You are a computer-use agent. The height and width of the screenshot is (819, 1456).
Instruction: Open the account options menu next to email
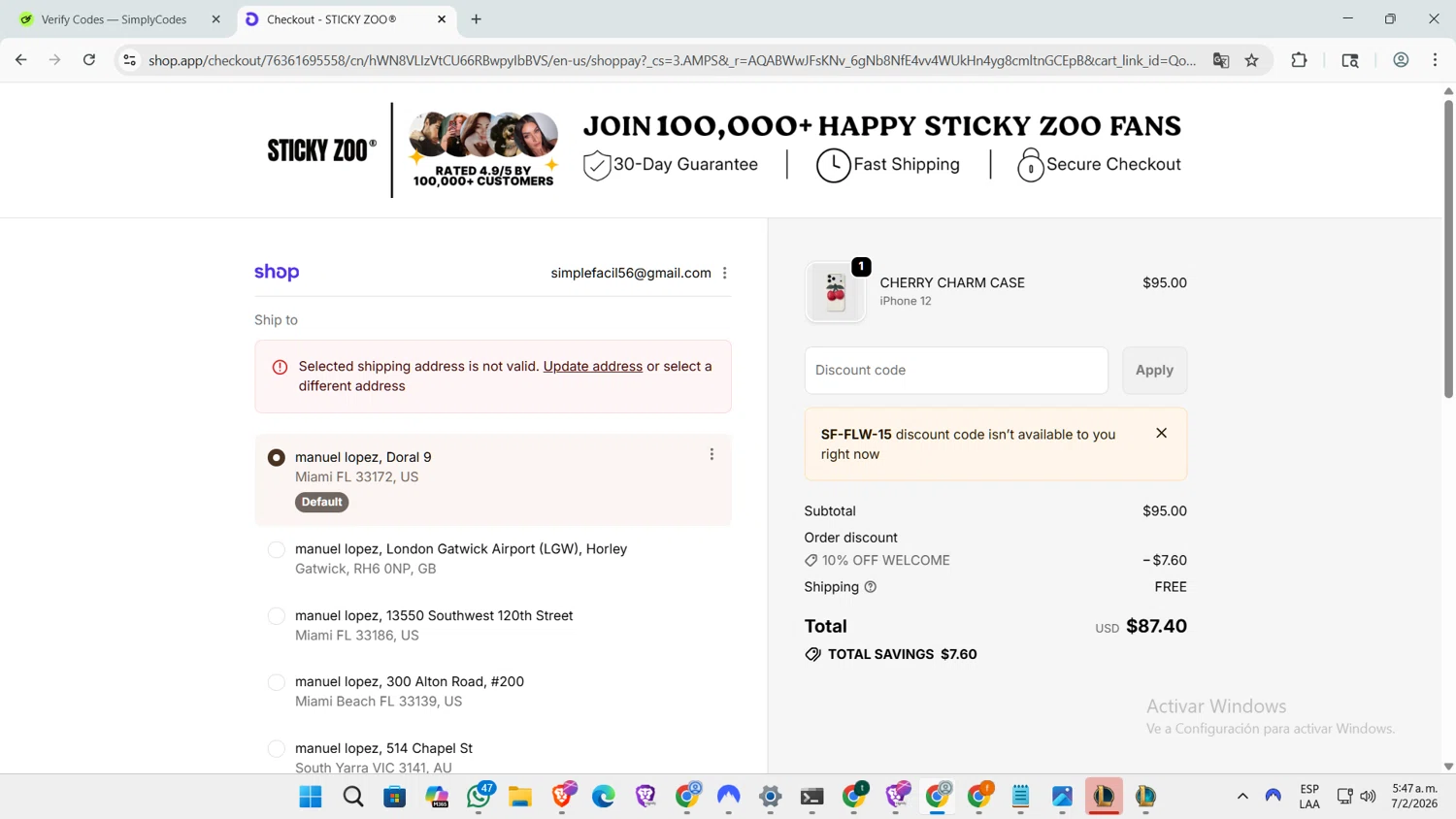725,274
